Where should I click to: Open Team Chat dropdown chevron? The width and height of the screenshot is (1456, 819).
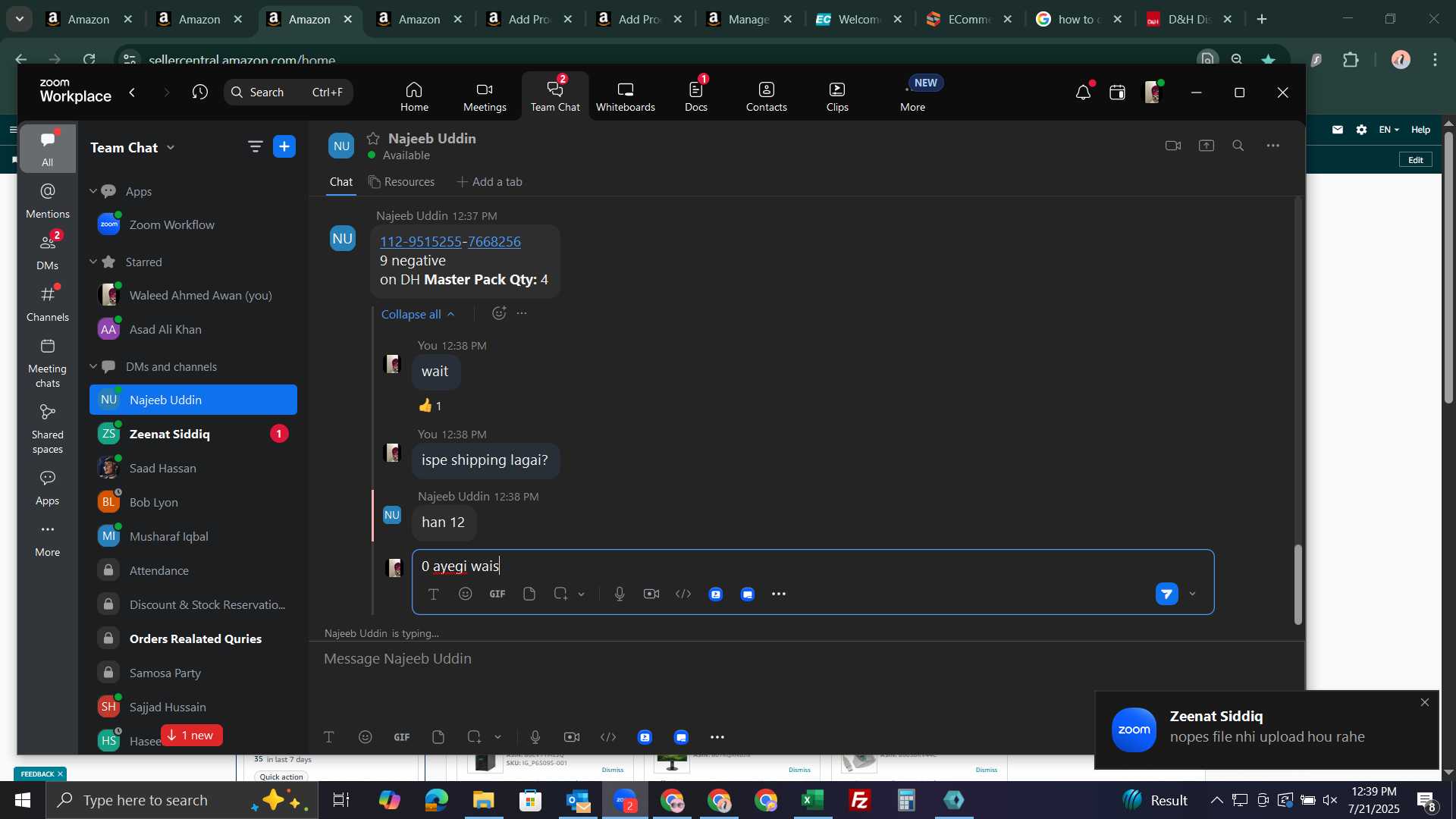171,148
